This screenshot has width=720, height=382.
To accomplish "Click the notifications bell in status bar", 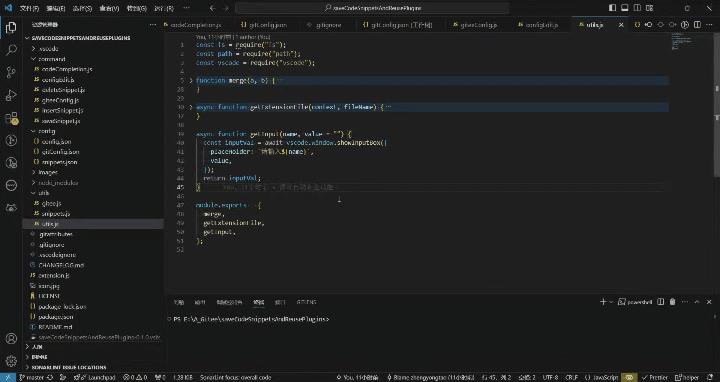I will click(710, 377).
